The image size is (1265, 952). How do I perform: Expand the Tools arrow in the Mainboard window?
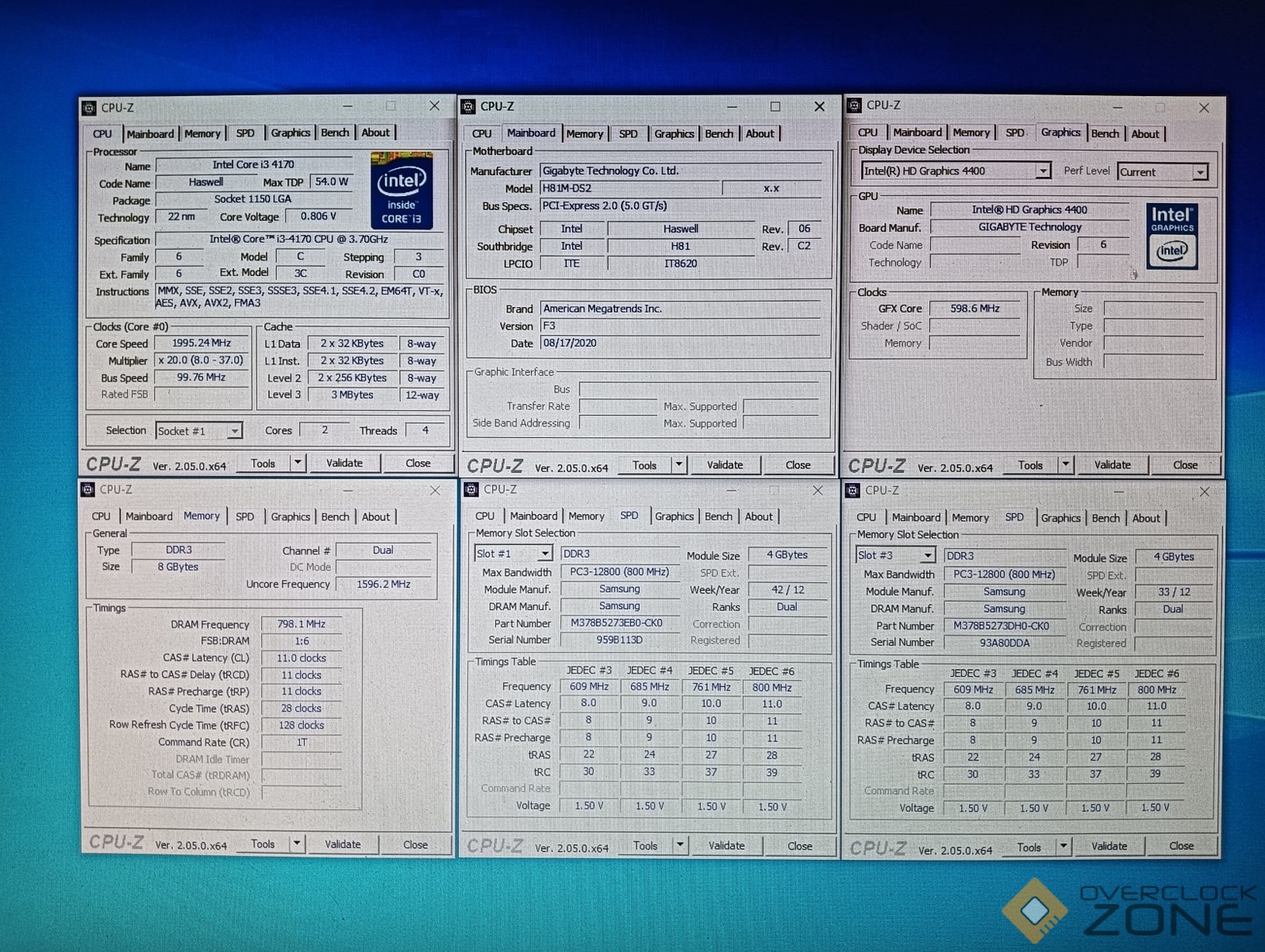point(679,465)
